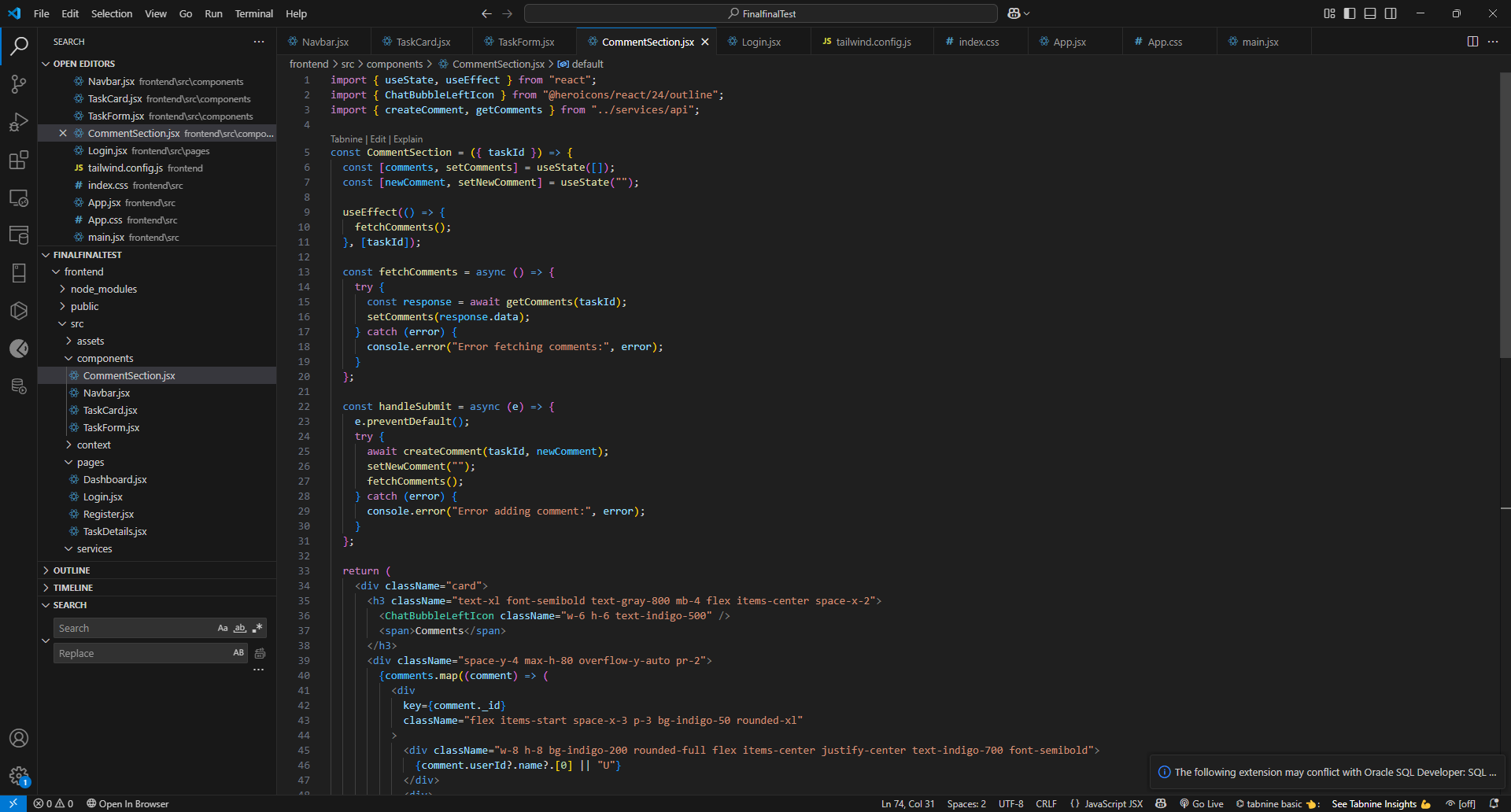The width and height of the screenshot is (1511, 812).
Task: Collapse the OPEN EDITORS section
Action: 83,64
